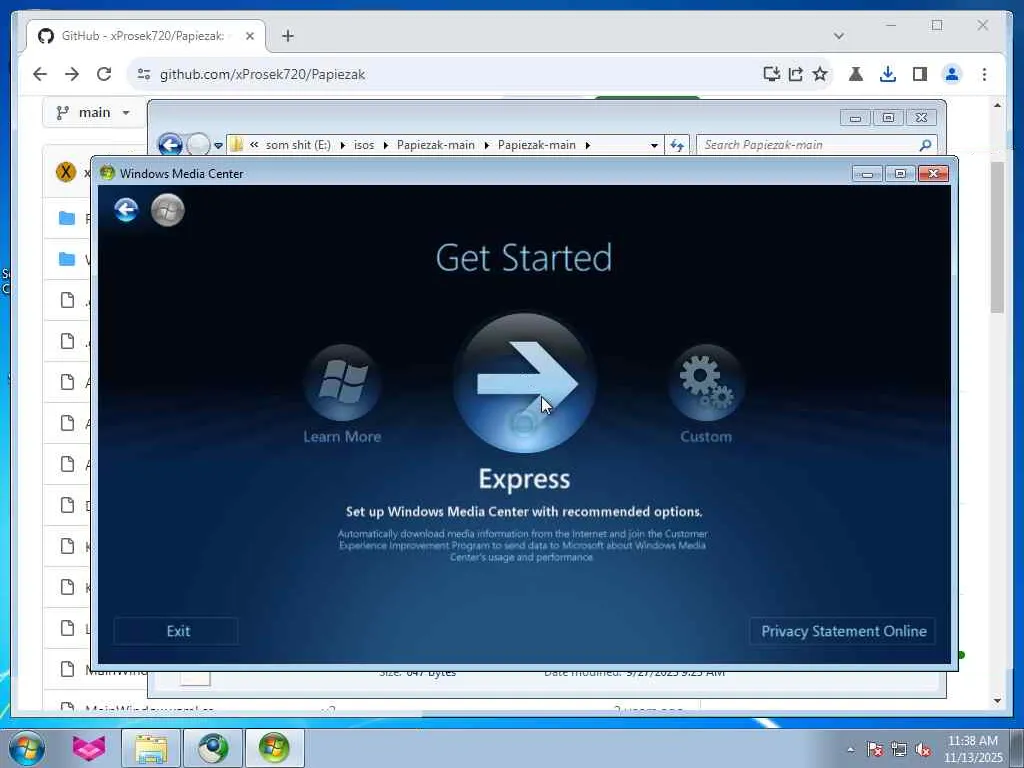Open the pink cat taskbar app
This screenshot has height=768, width=1024.
pos(89,748)
